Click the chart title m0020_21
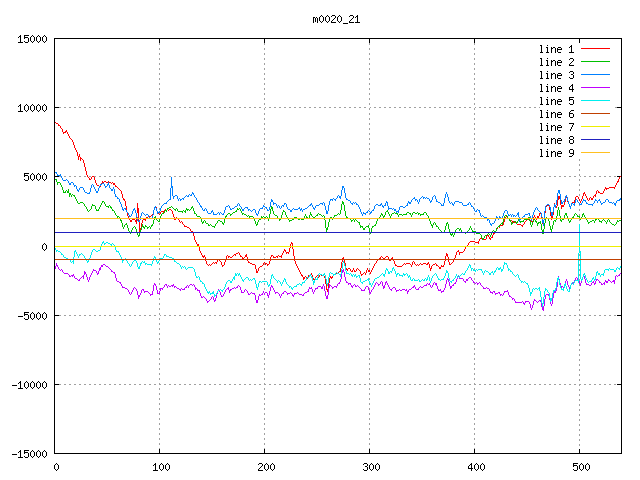The image size is (640, 480). click(x=337, y=19)
